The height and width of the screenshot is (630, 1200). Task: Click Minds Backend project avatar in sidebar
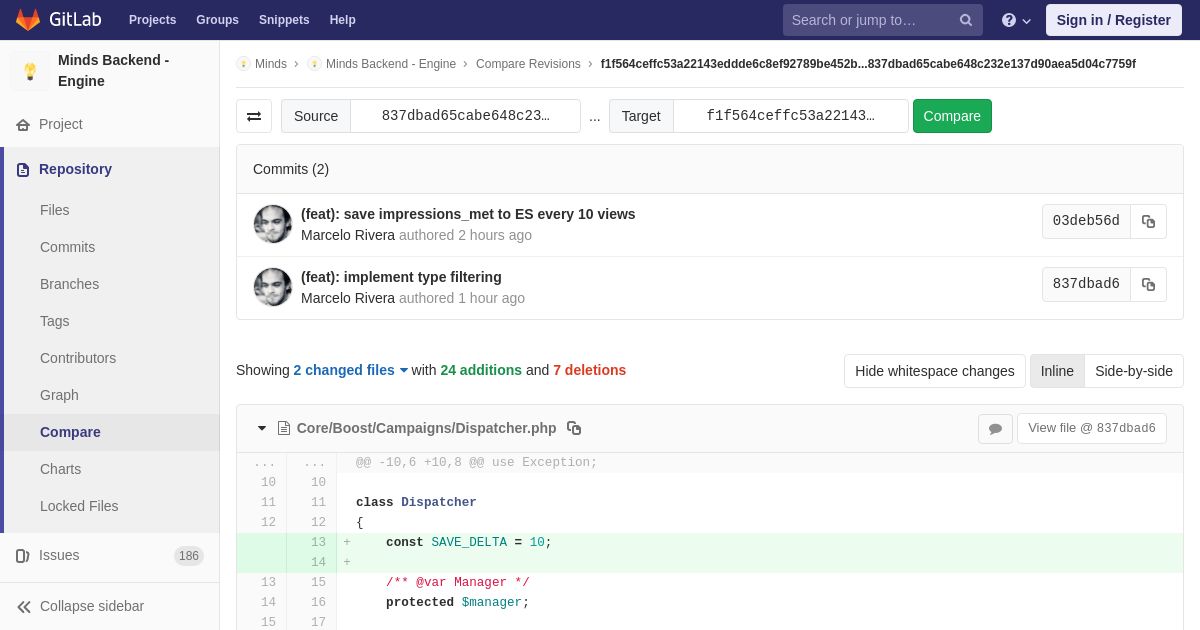pyautogui.click(x=30, y=71)
